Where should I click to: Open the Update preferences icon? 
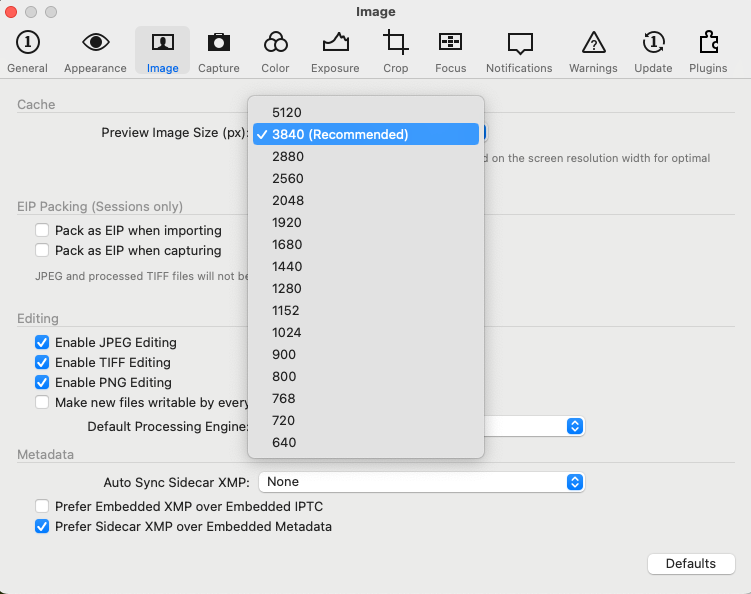pos(653,43)
